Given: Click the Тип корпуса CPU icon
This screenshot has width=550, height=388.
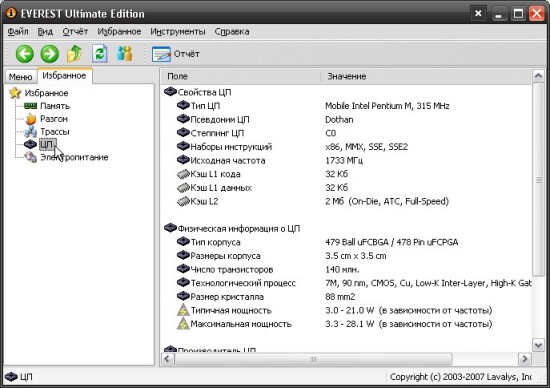Looking at the screenshot, I should pos(183,242).
